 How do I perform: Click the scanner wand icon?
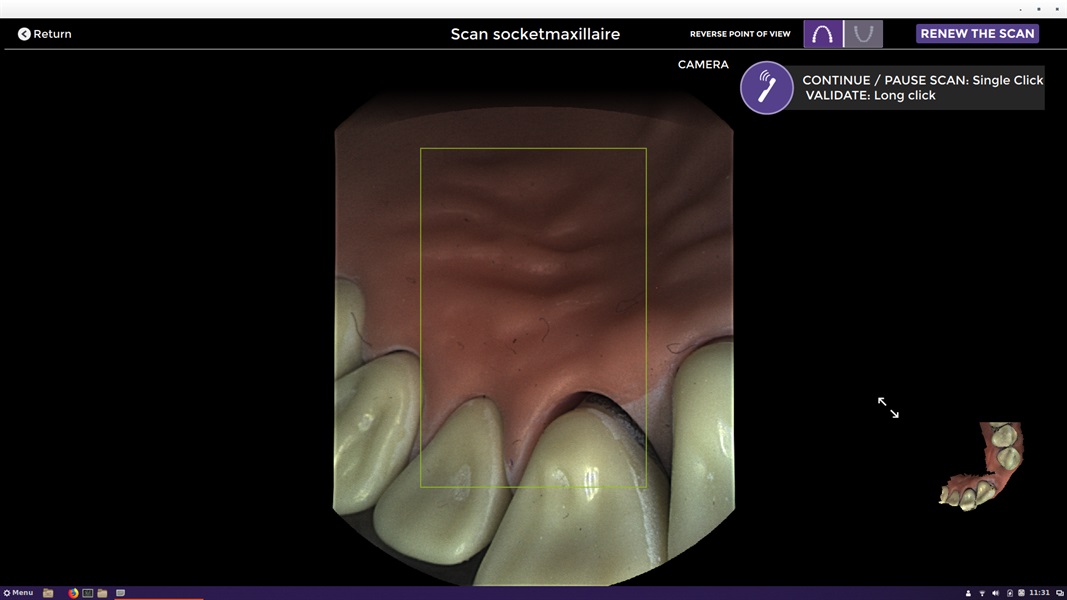[766, 88]
